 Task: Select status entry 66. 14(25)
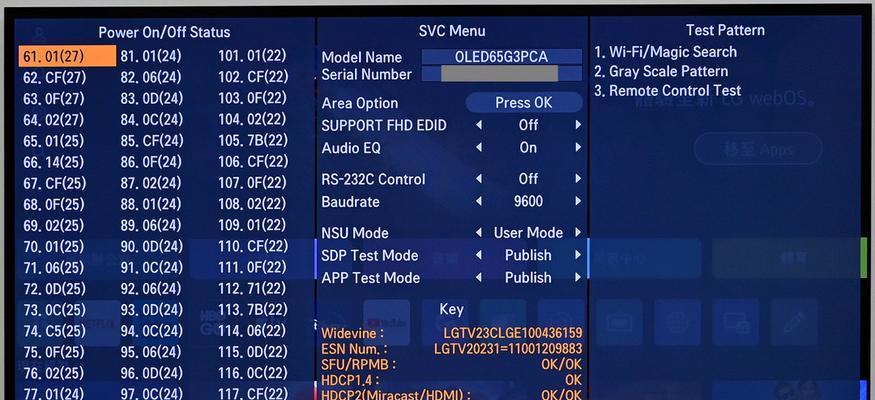(x=54, y=162)
